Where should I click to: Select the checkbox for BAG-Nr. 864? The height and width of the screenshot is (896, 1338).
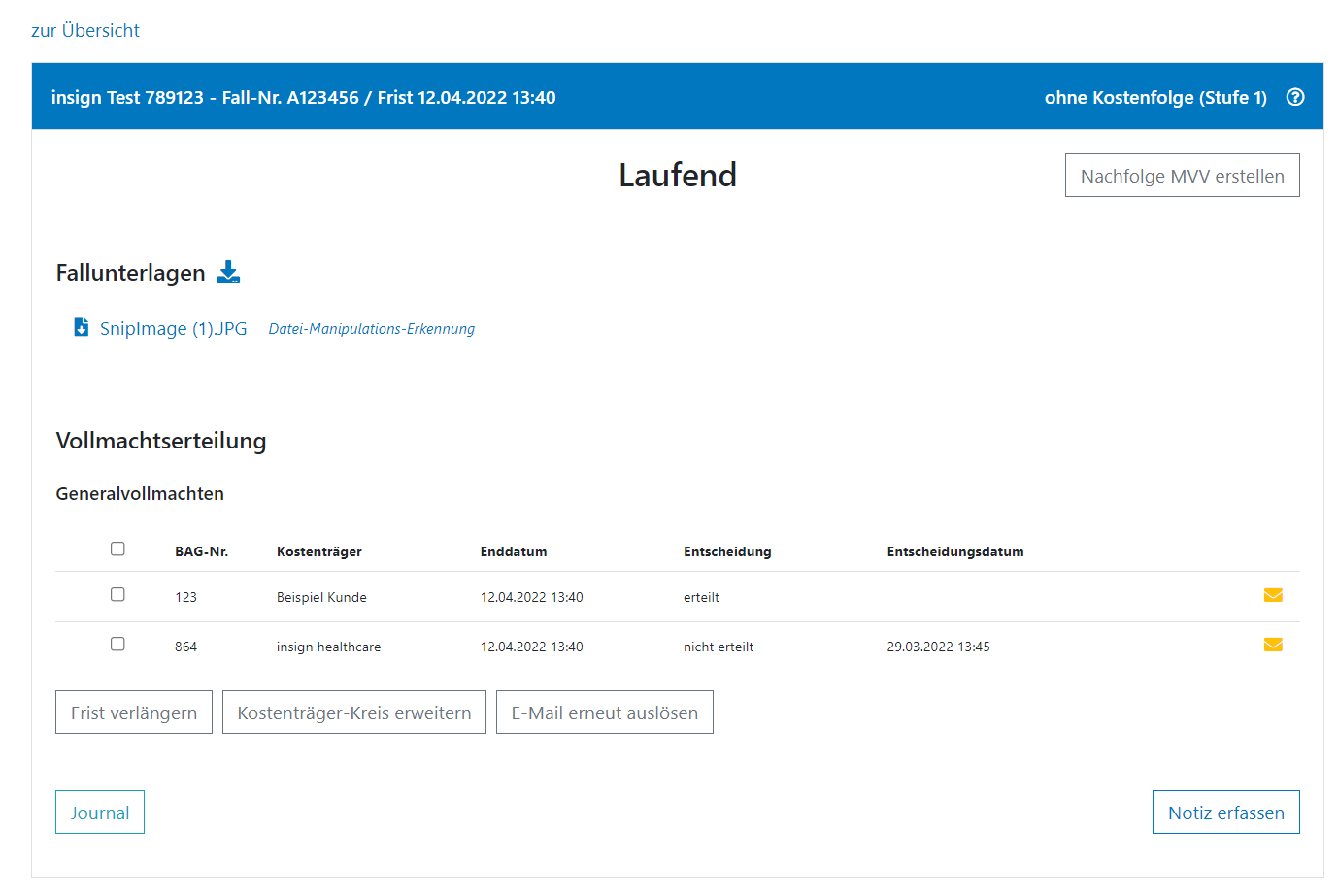click(x=117, y=644)
